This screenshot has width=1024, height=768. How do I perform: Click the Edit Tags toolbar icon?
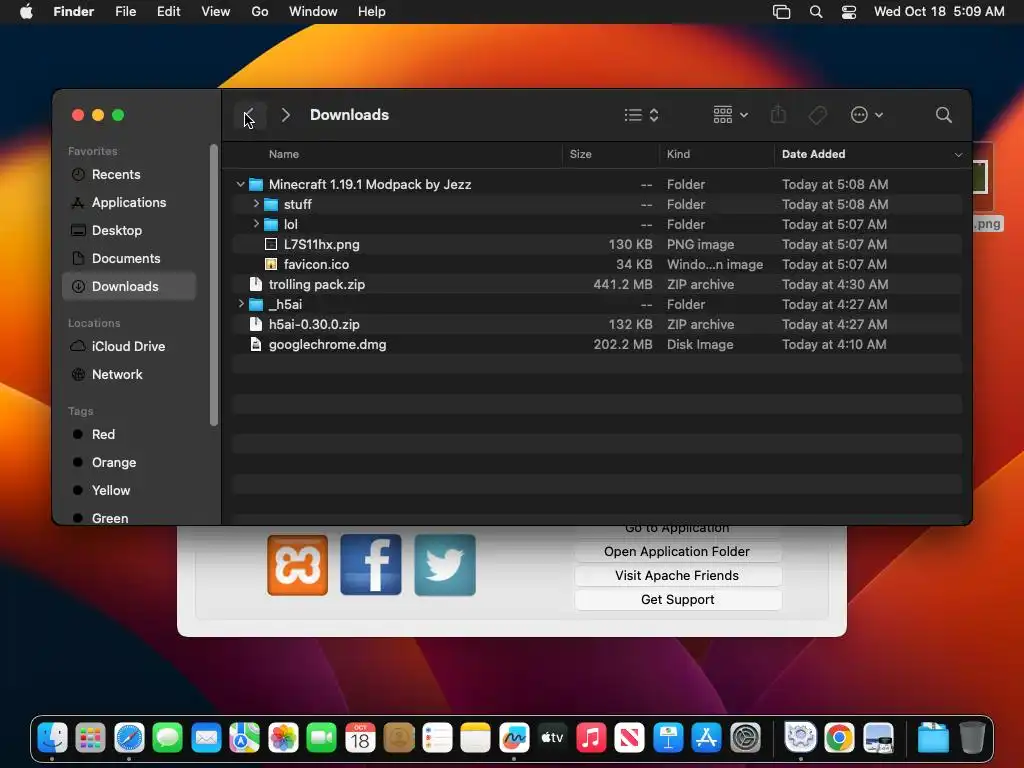click(x=817, y=116)
